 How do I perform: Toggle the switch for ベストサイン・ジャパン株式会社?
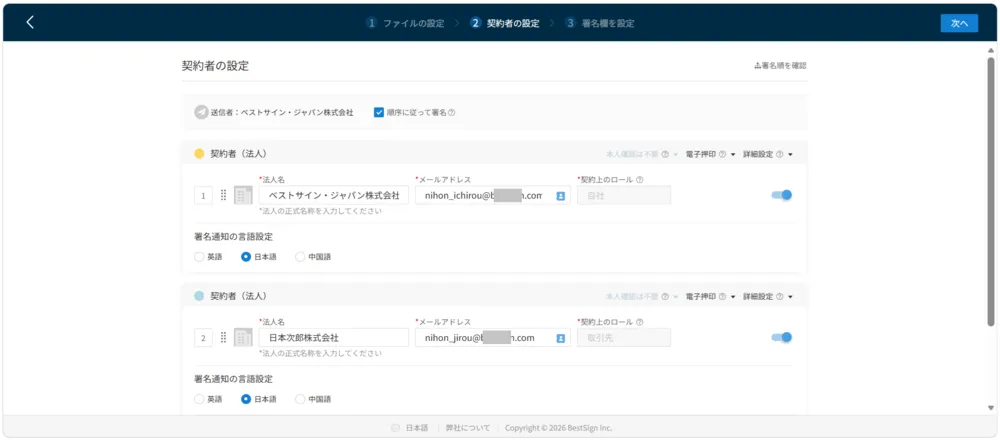[x=781, y=195]
